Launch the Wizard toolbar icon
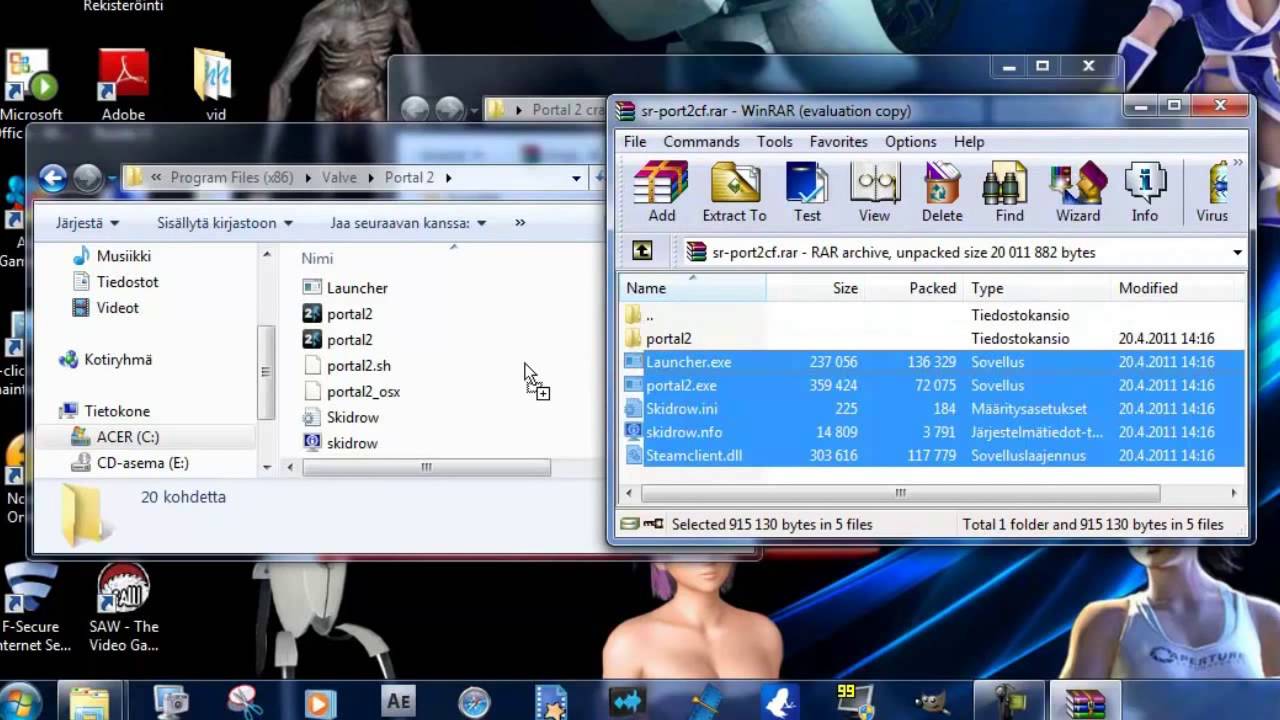 [x=1078, y=191]
